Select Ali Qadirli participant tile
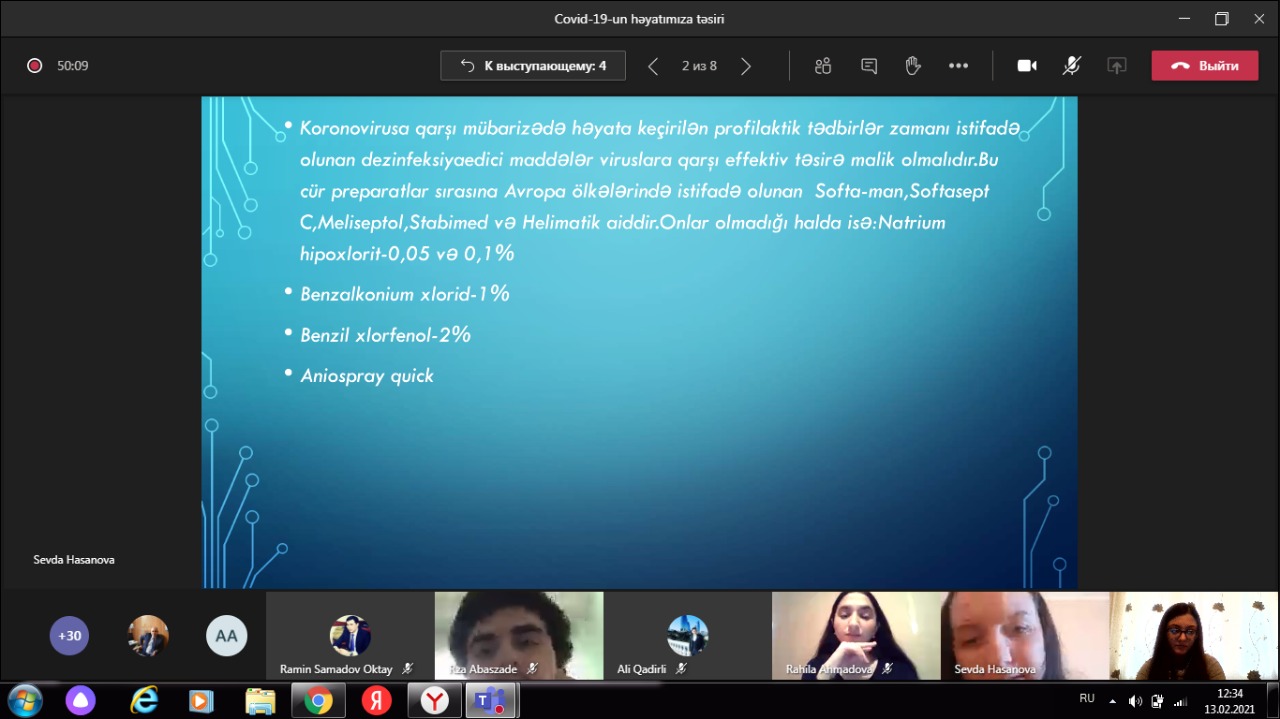The height and width of the screenshot is (719, 1280). 687,636
